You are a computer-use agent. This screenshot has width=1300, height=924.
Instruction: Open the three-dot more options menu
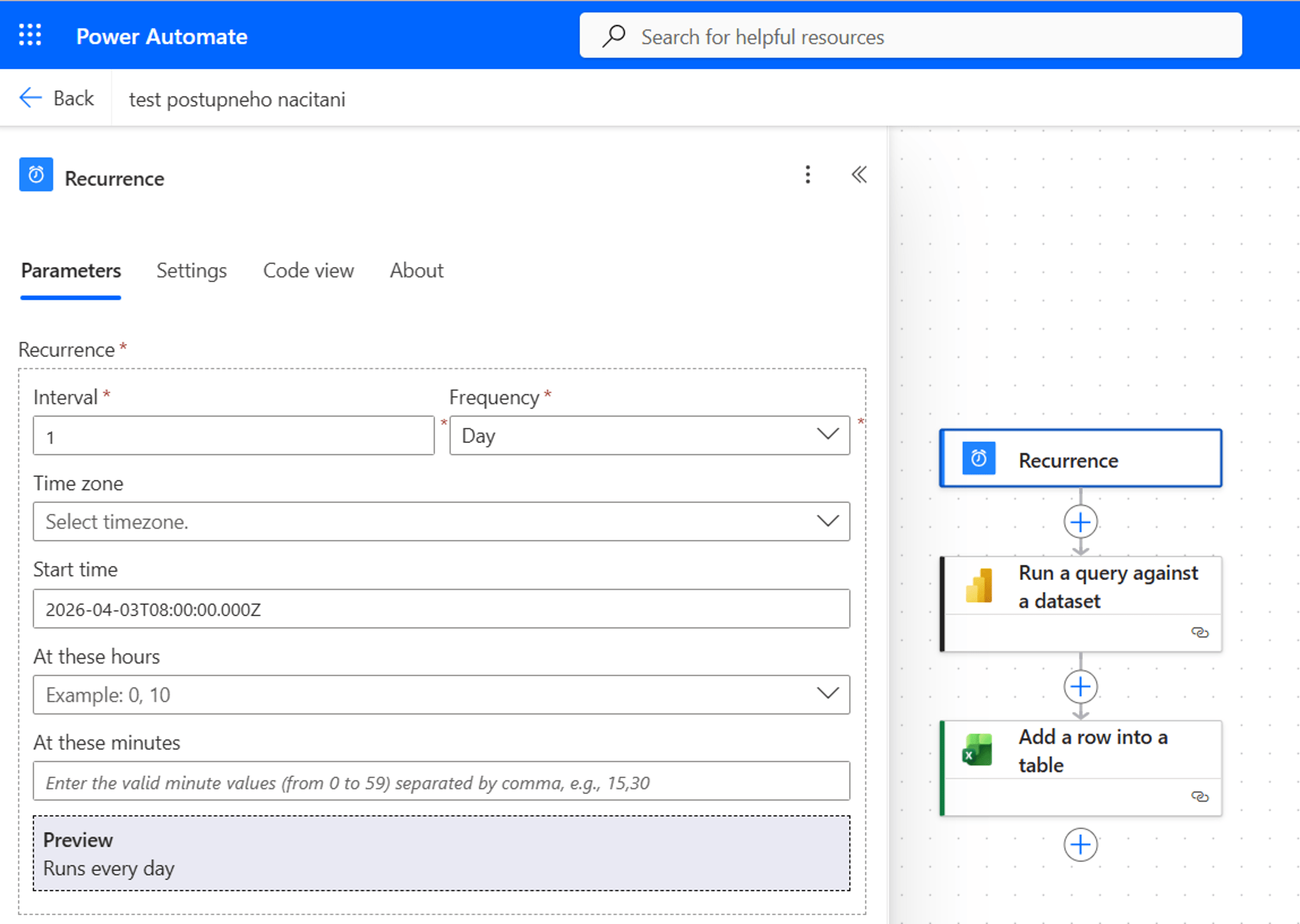(x=807, y=175)
